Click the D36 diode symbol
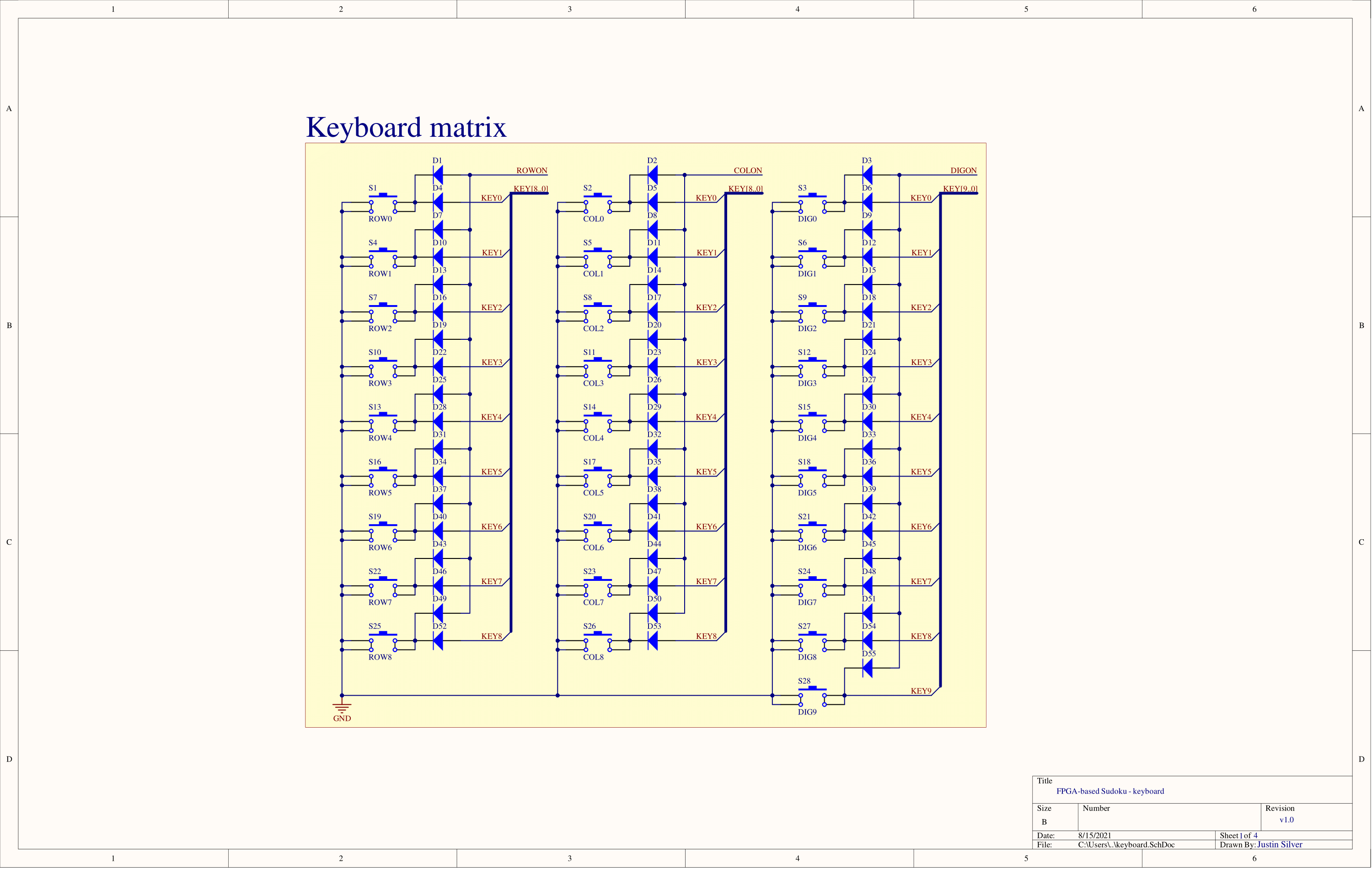 tap(868, 477)
